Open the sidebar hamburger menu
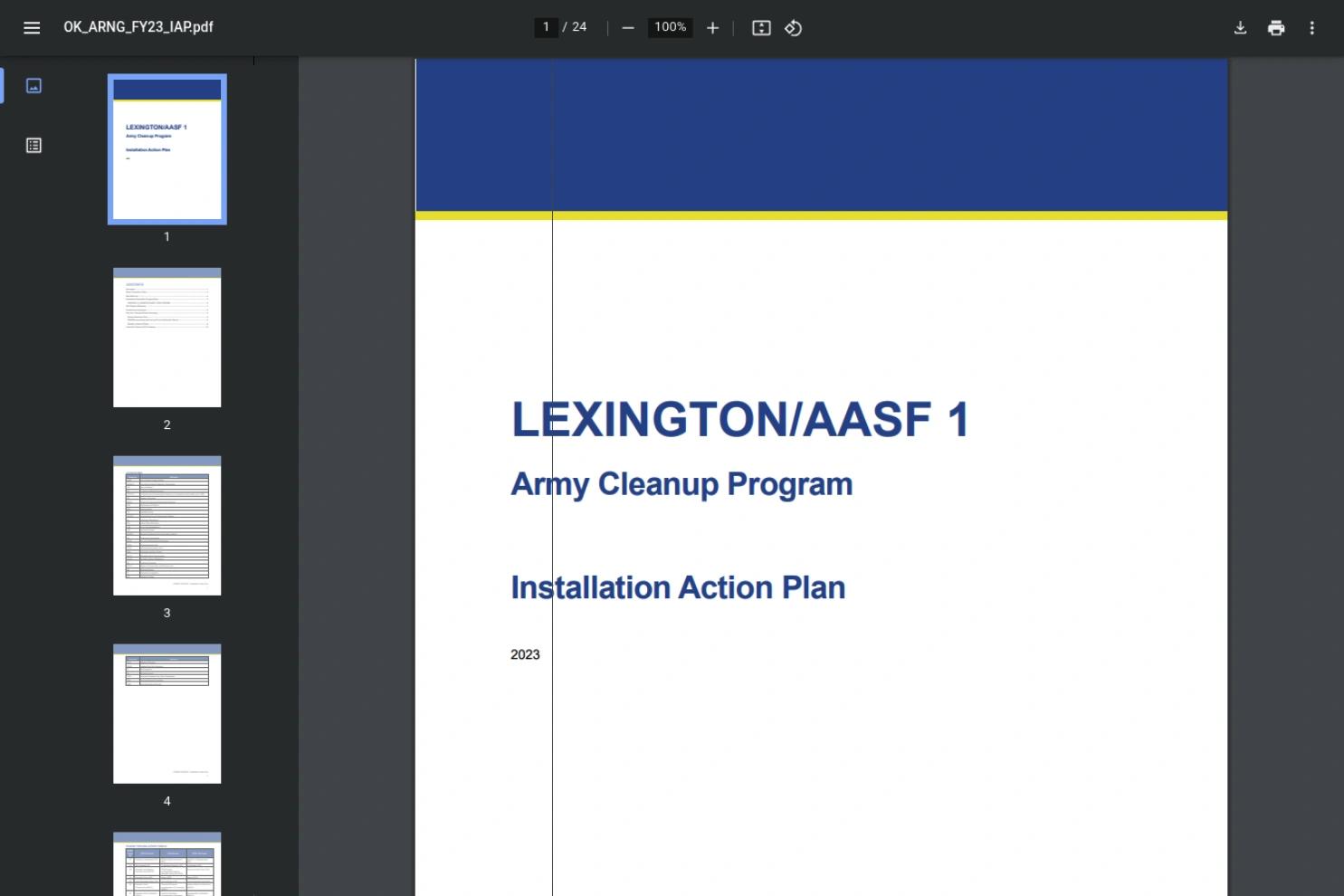1344x896 pixels. [x=32, y=28]
